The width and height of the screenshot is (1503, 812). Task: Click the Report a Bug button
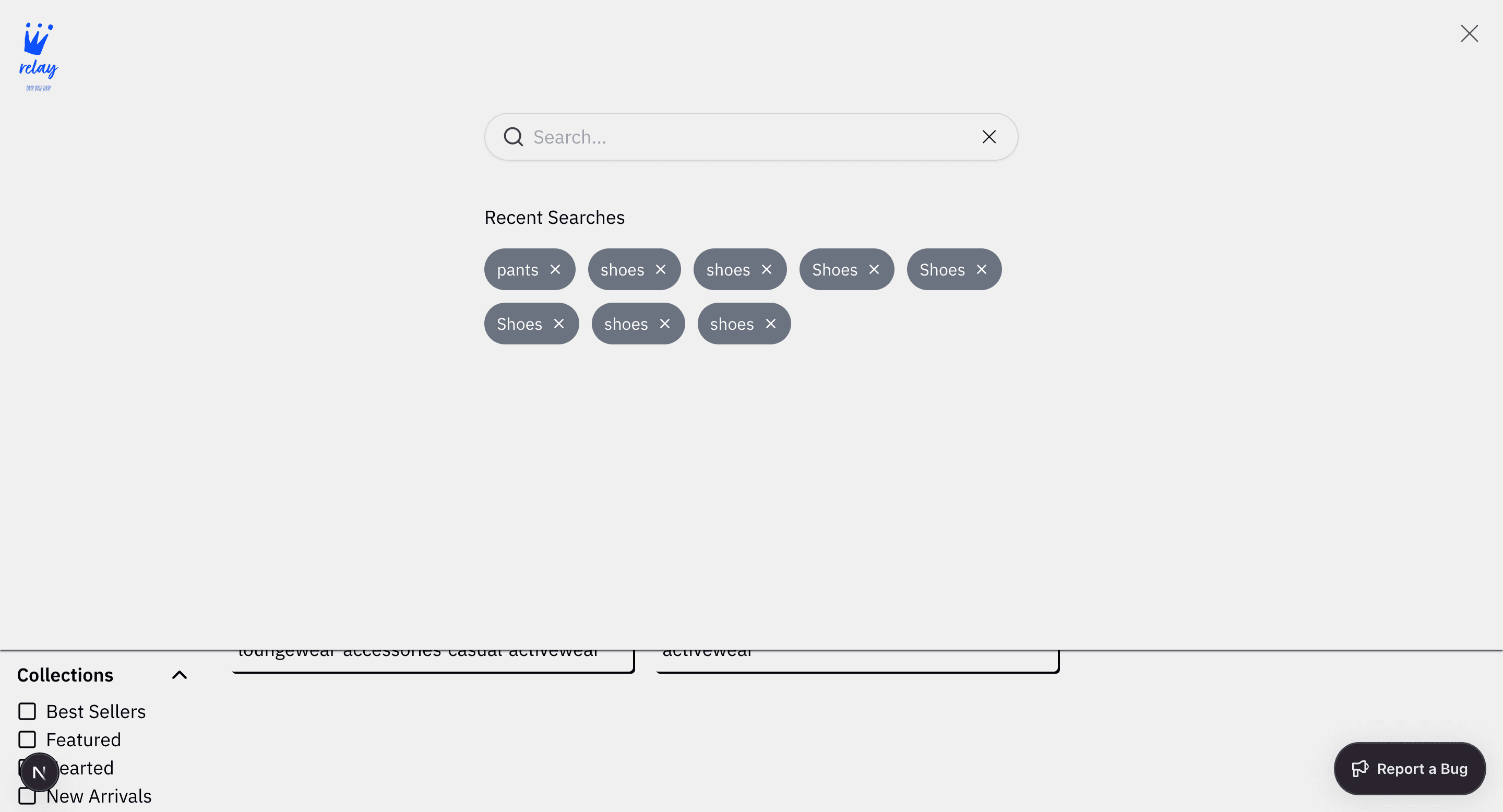(1409, 769)
